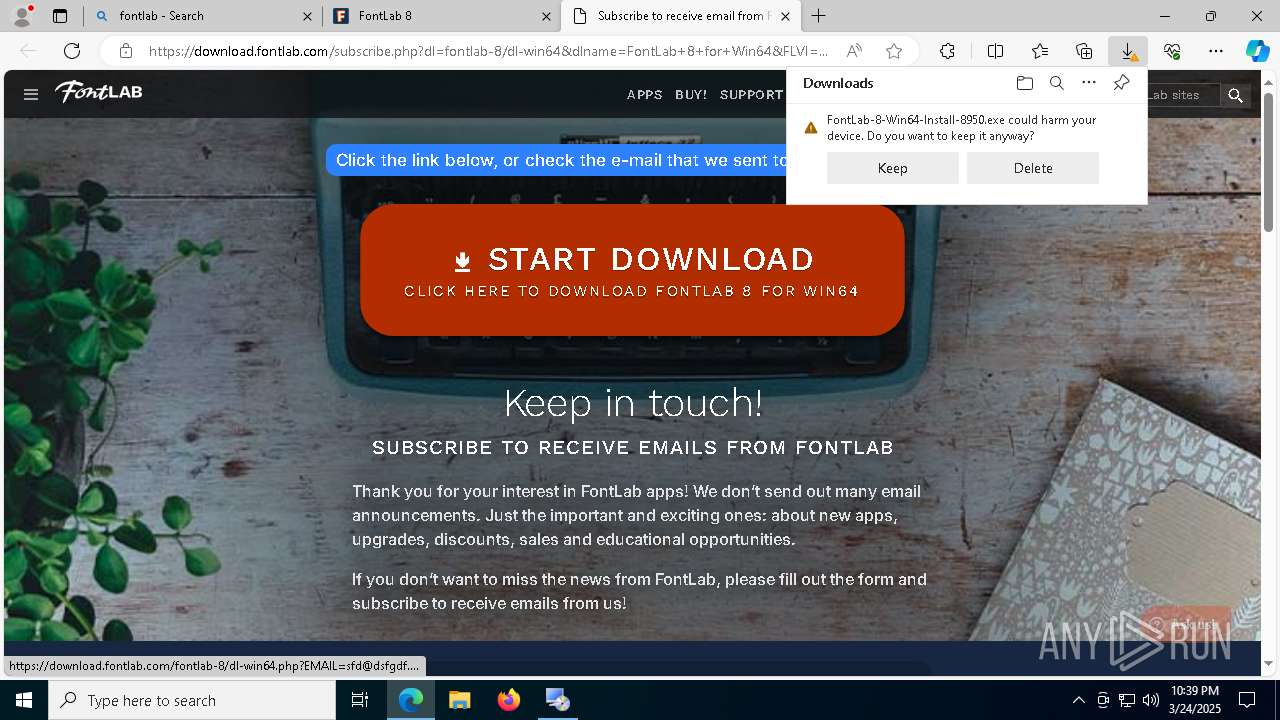Open Collections icon in toolbar

tap(1084, 51)
